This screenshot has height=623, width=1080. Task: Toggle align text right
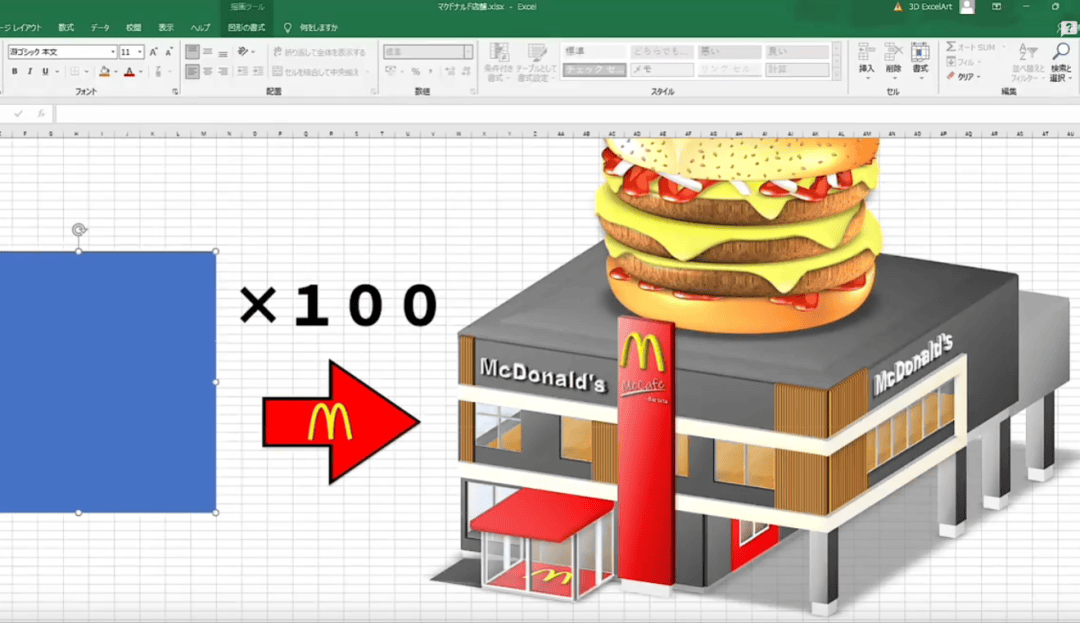coord(222,72)
